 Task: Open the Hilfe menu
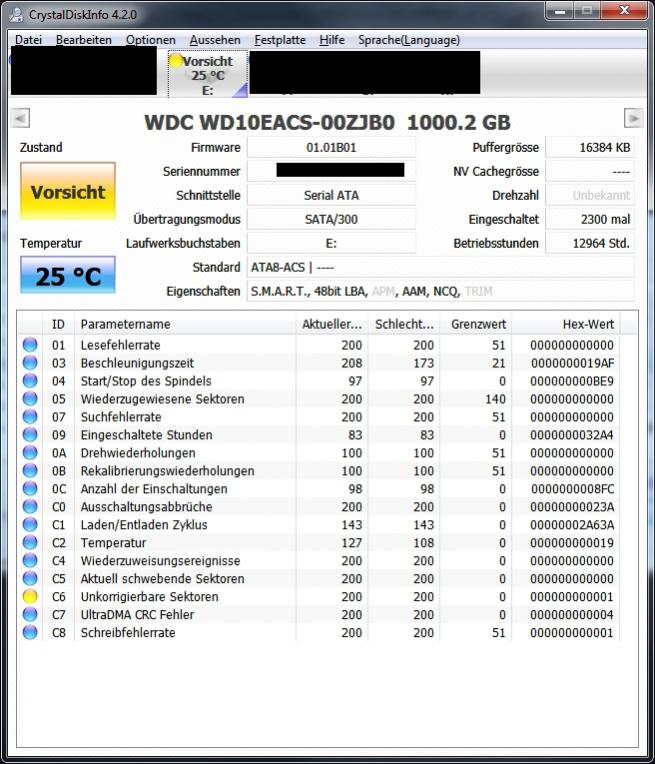(x=332, y=40)
